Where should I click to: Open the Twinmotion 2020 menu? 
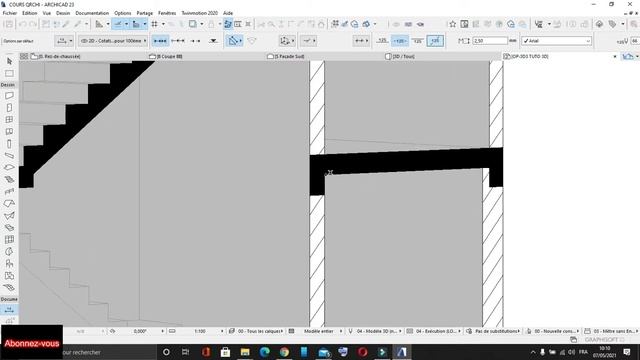click(x=200, y=13)
